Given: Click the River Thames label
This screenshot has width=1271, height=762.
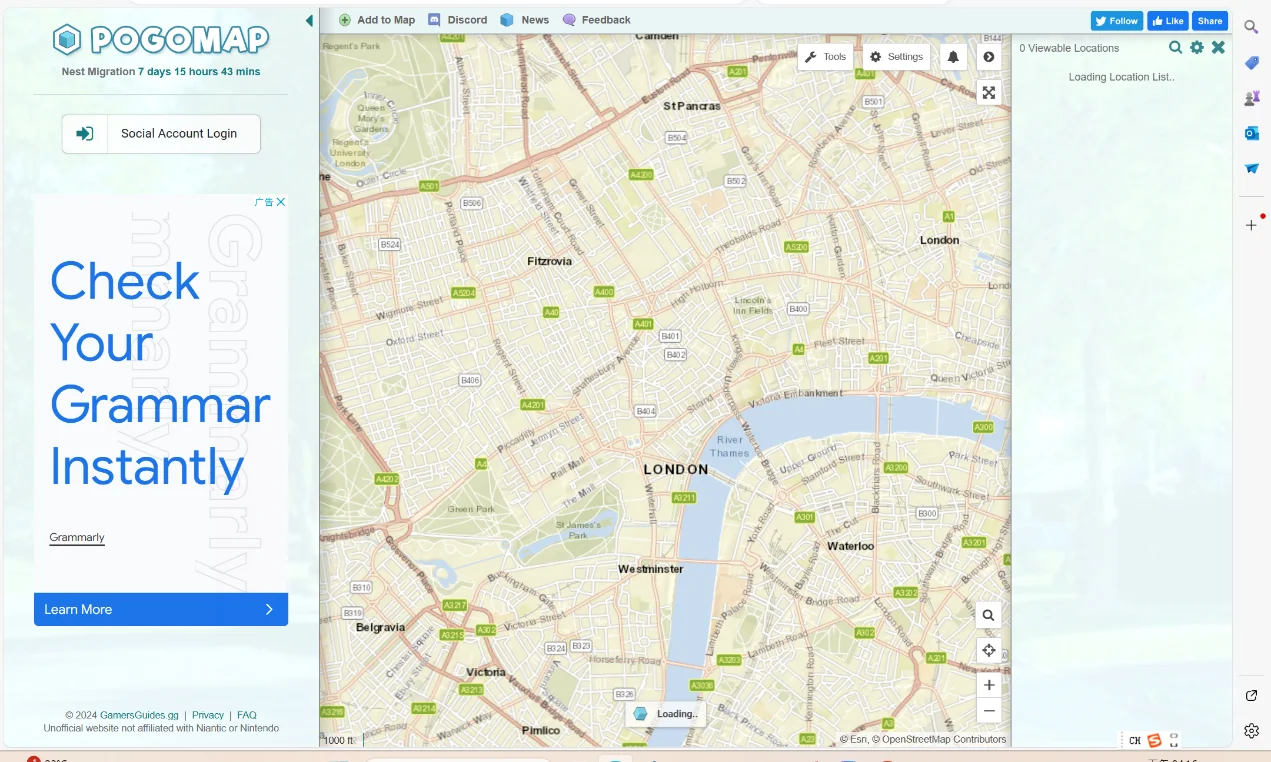Looking at the screenshot, I should pos(730,446).
